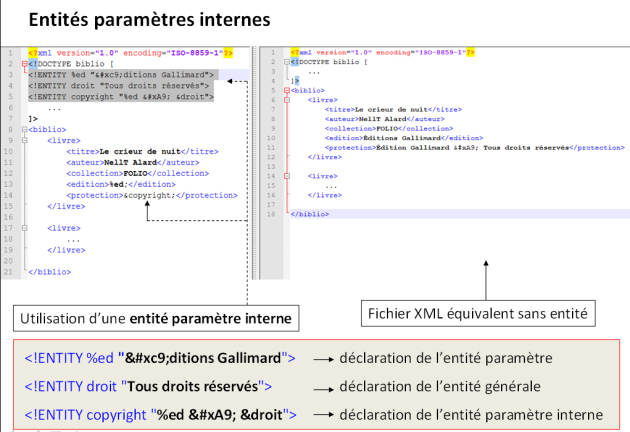This screenshot has height=432, width=630.
Task: Click line number 18 in right editor
Action: [271, 214]
